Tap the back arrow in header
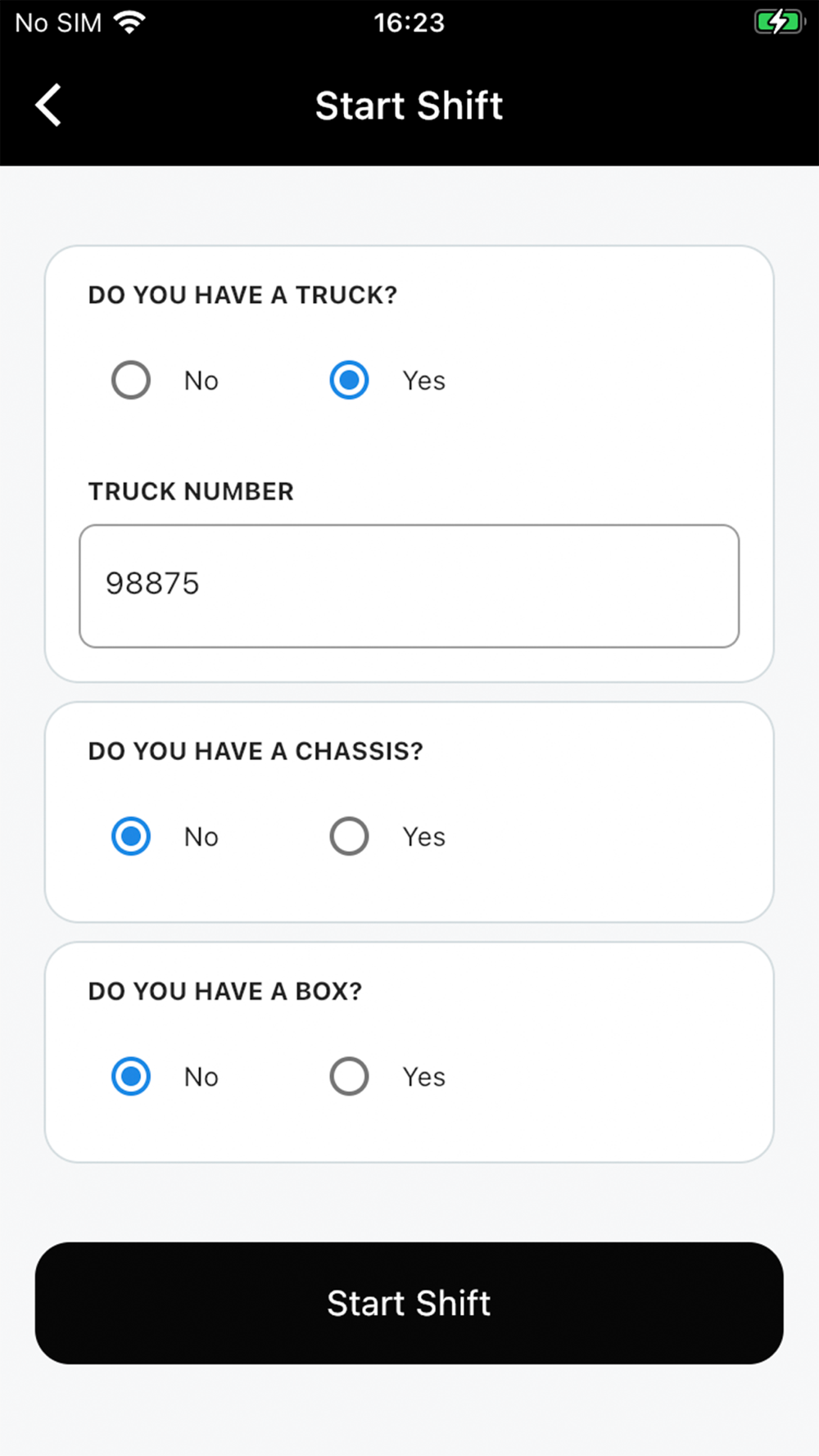Image resolution: width=819 pixels, height=1456 pixels. pos(49,106)
